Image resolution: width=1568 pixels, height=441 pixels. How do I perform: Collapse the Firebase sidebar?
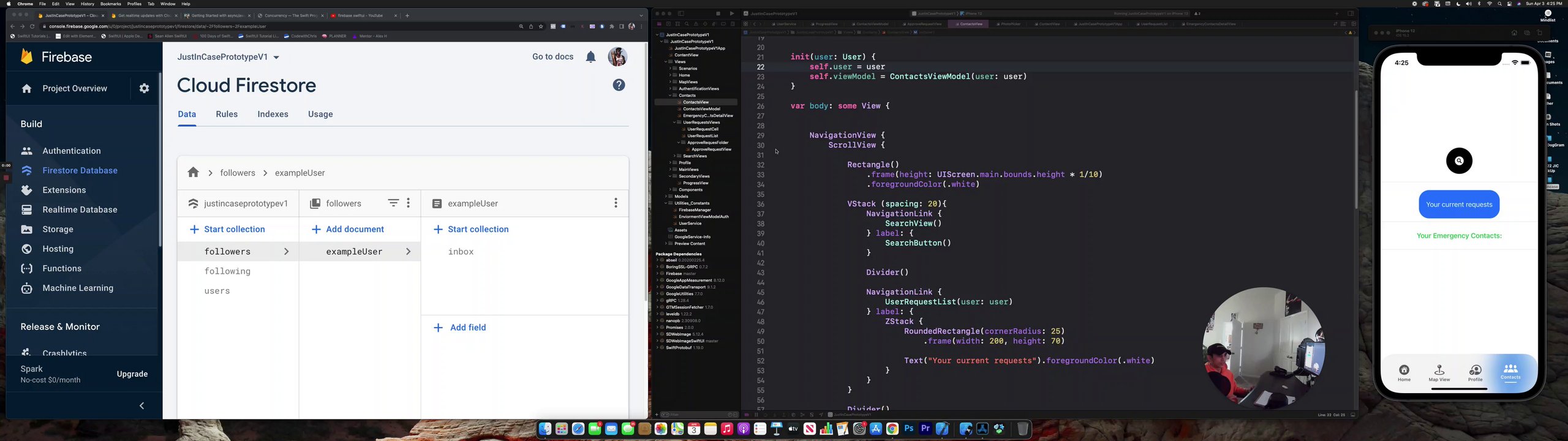[x=142, y=405]
